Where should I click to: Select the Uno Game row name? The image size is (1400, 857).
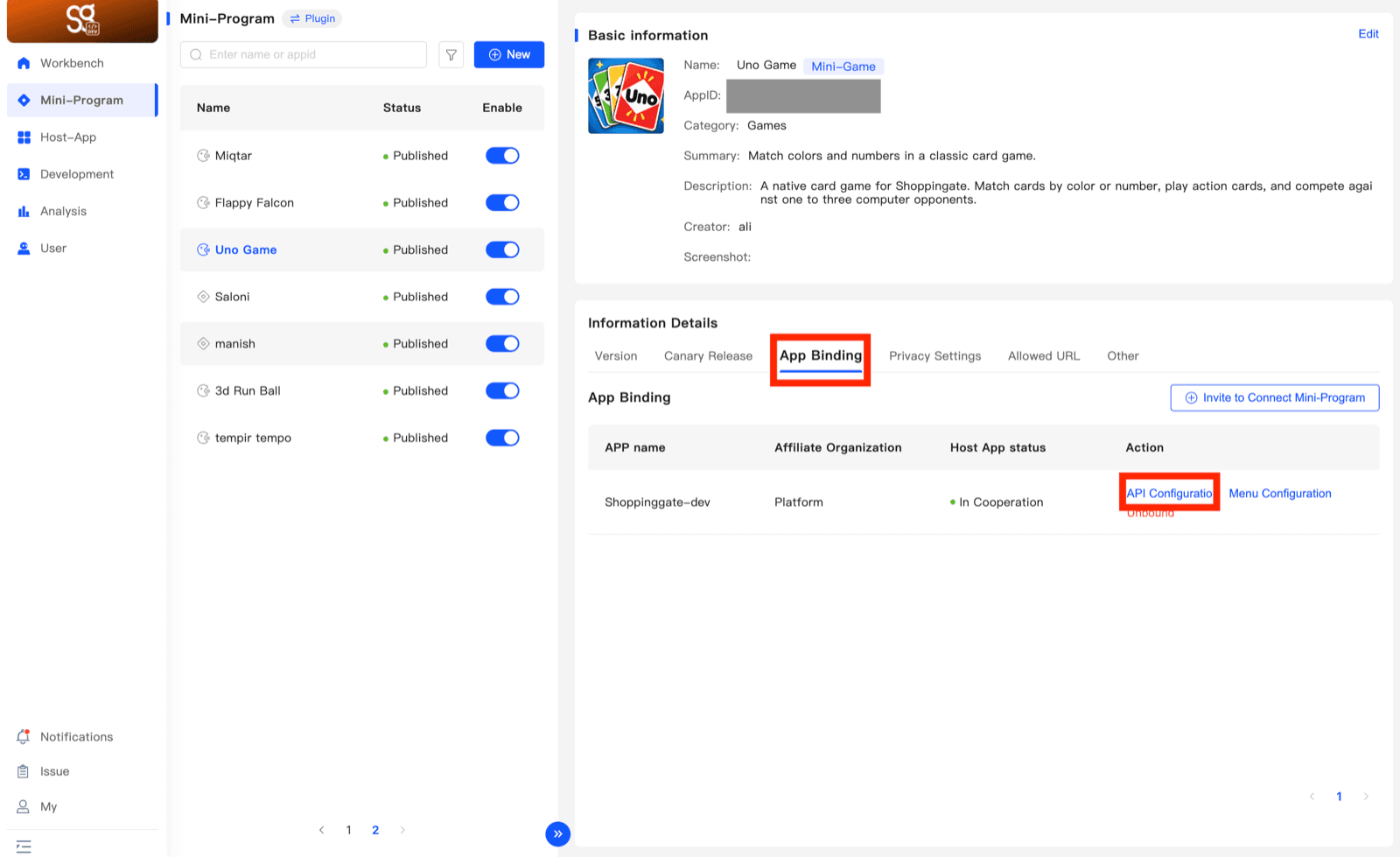pos(246,249)
